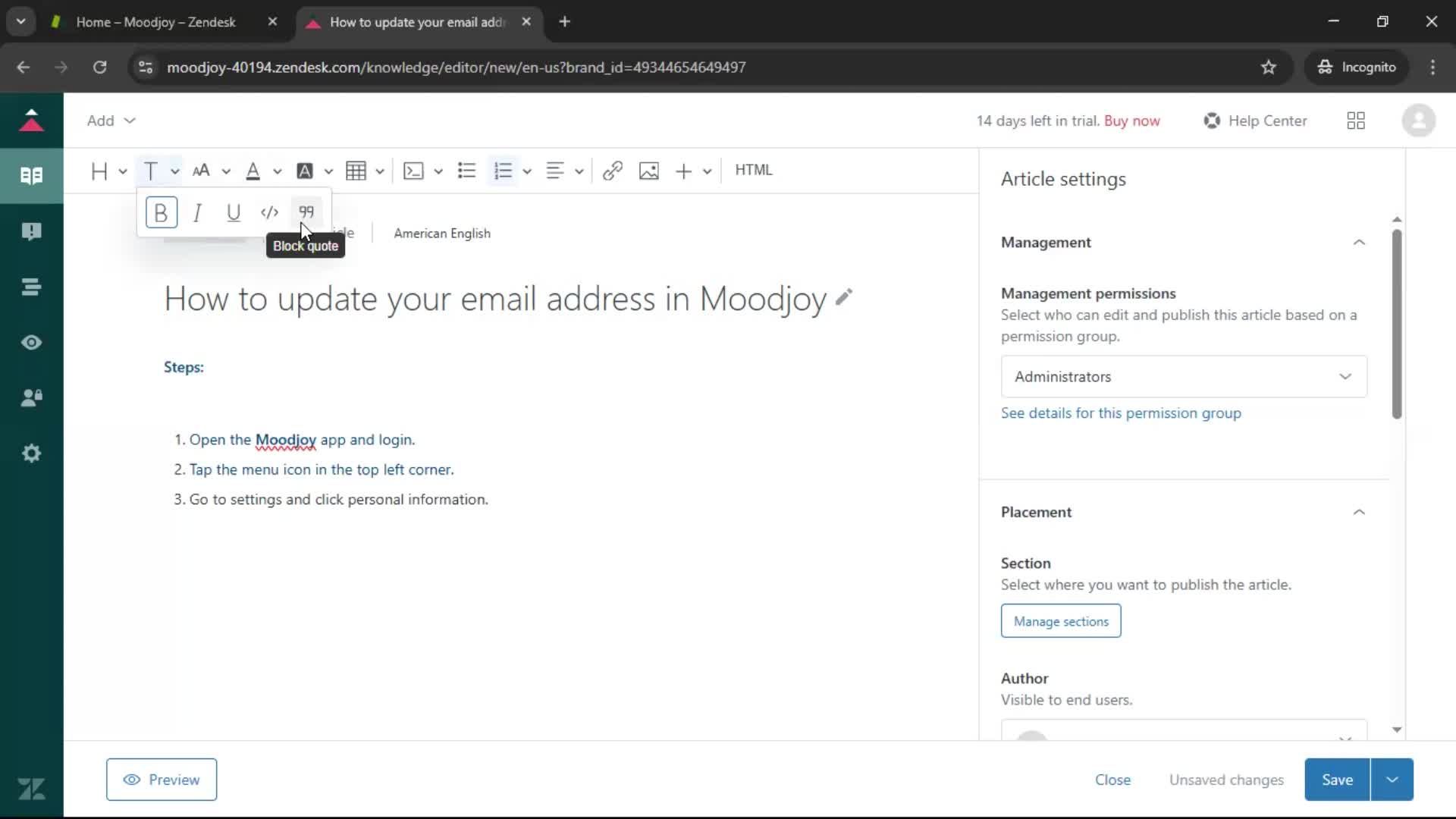
Task: Go to Zendesk Guide home logo
Action: [32, 120]
